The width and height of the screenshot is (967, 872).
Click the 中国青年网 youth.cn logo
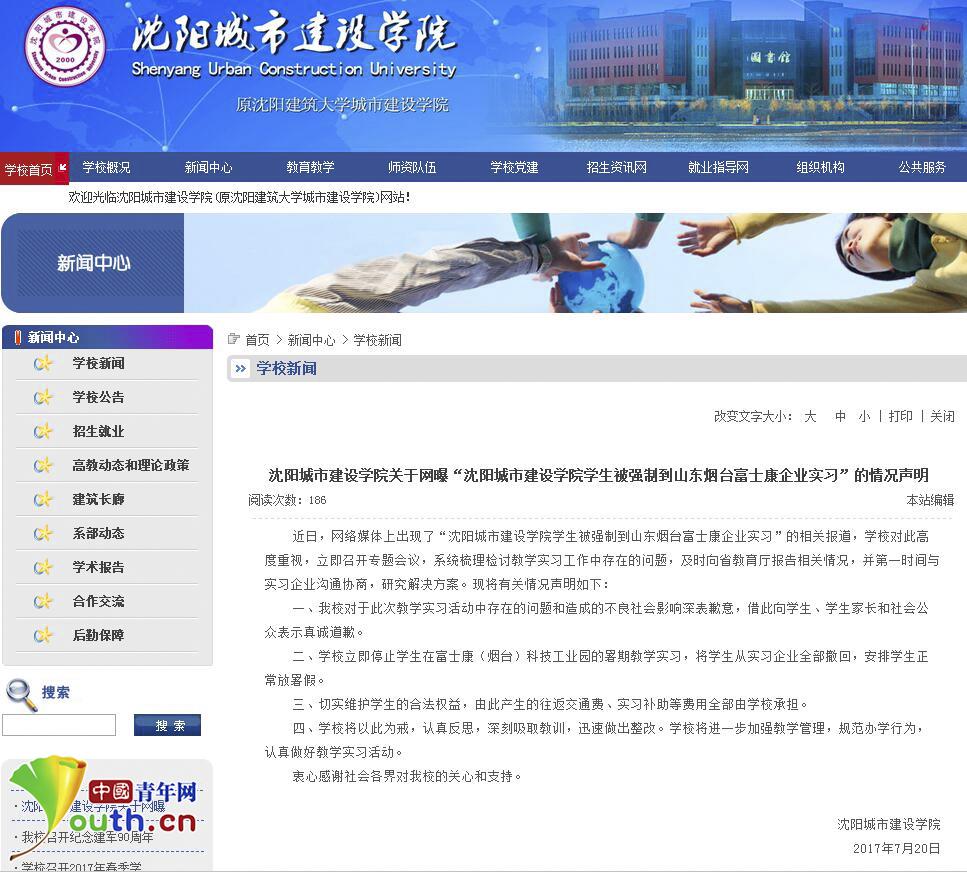(105, 807)
